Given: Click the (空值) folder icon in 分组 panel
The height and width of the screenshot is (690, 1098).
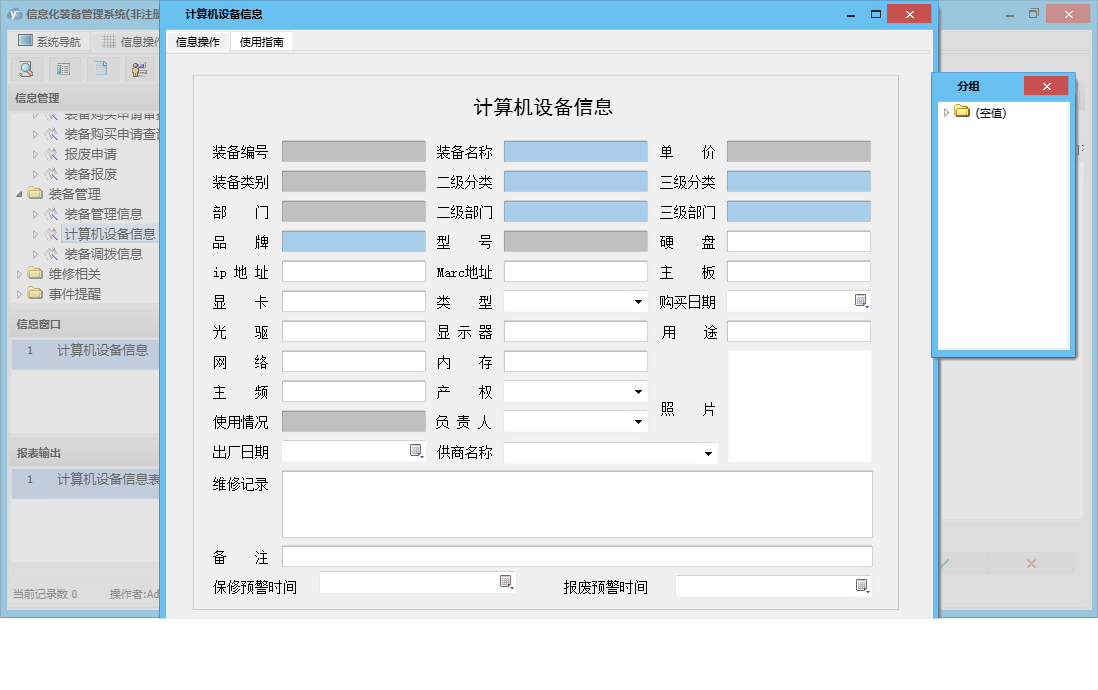Looking at the screenshot, I should click(962, 113).
